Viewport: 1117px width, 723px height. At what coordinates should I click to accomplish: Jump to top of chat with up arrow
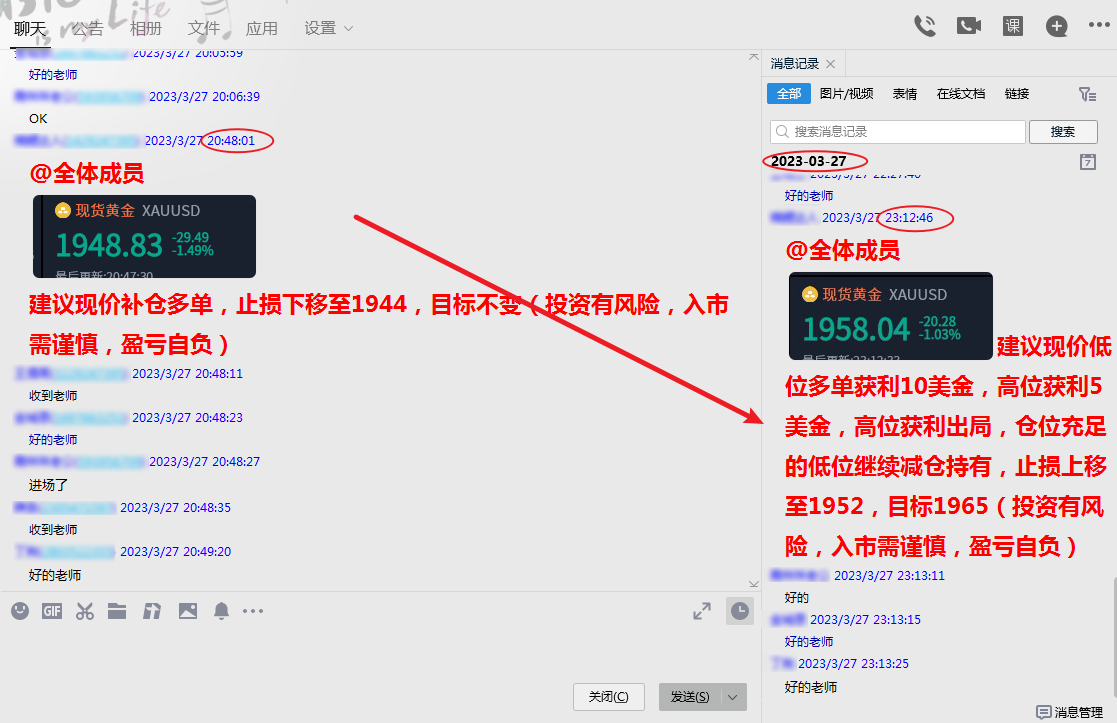754,56
